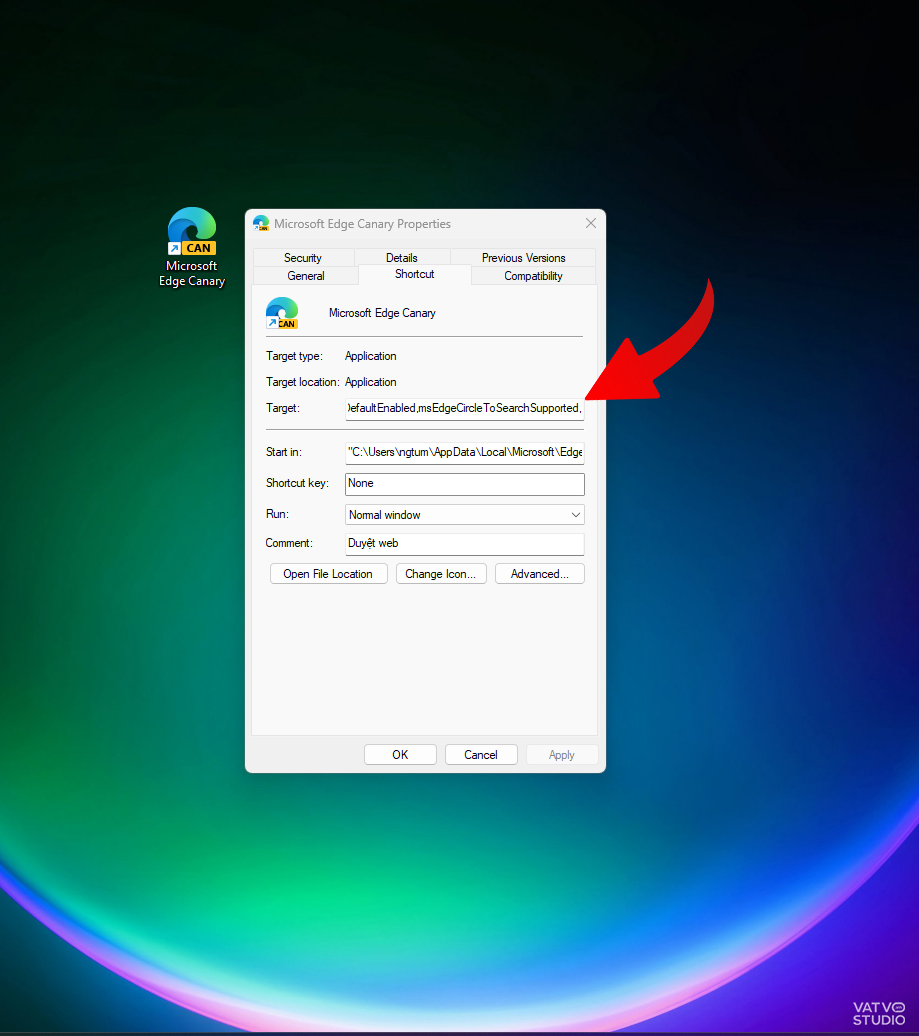This screenshot has width=919, height=1036.
Task: Click into the Start in field
Action: [x=464, y=453]
